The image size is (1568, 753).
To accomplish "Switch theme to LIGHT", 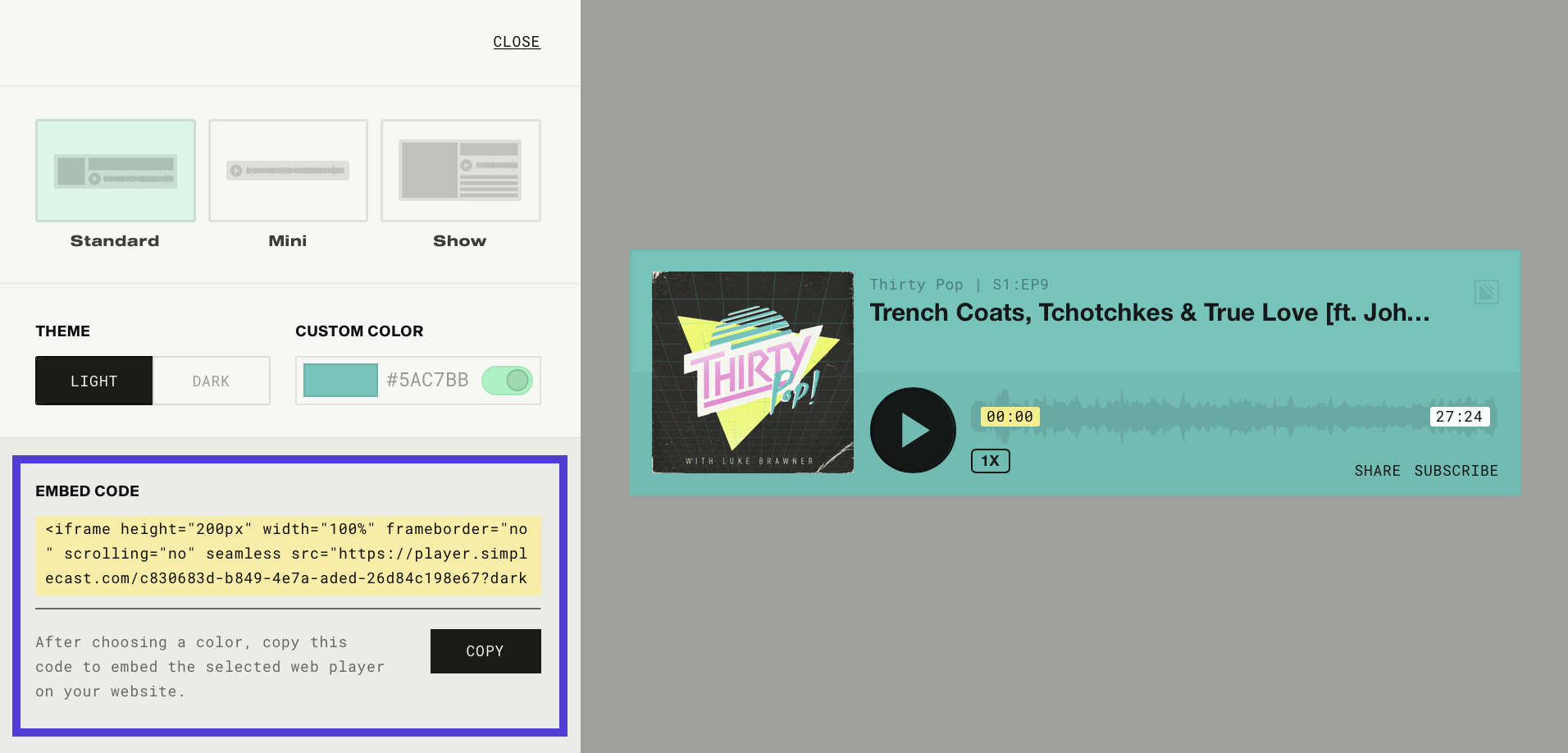I will coord(94,381).
